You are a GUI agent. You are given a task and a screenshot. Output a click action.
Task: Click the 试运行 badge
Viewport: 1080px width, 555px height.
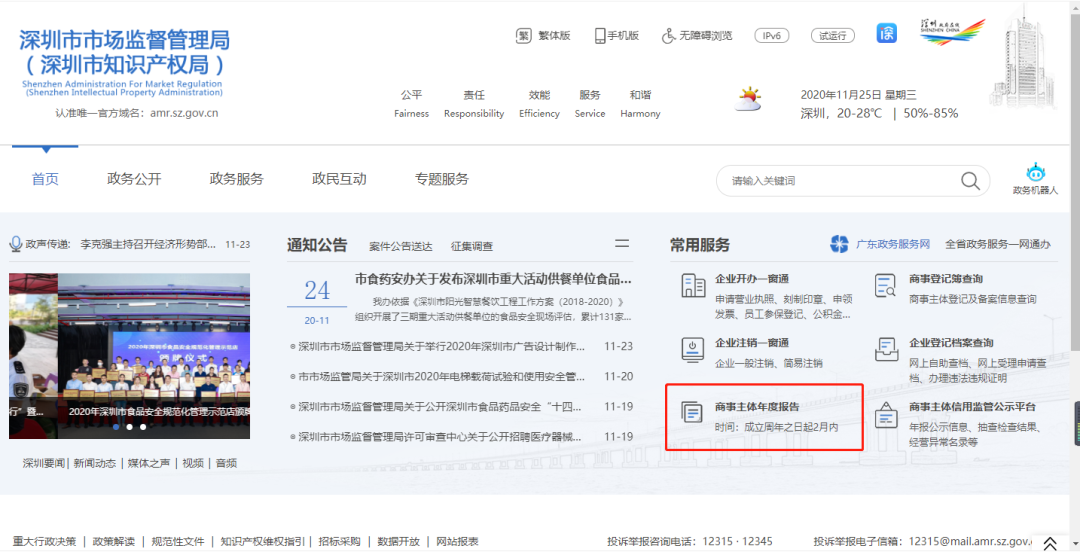click(833, 36)
